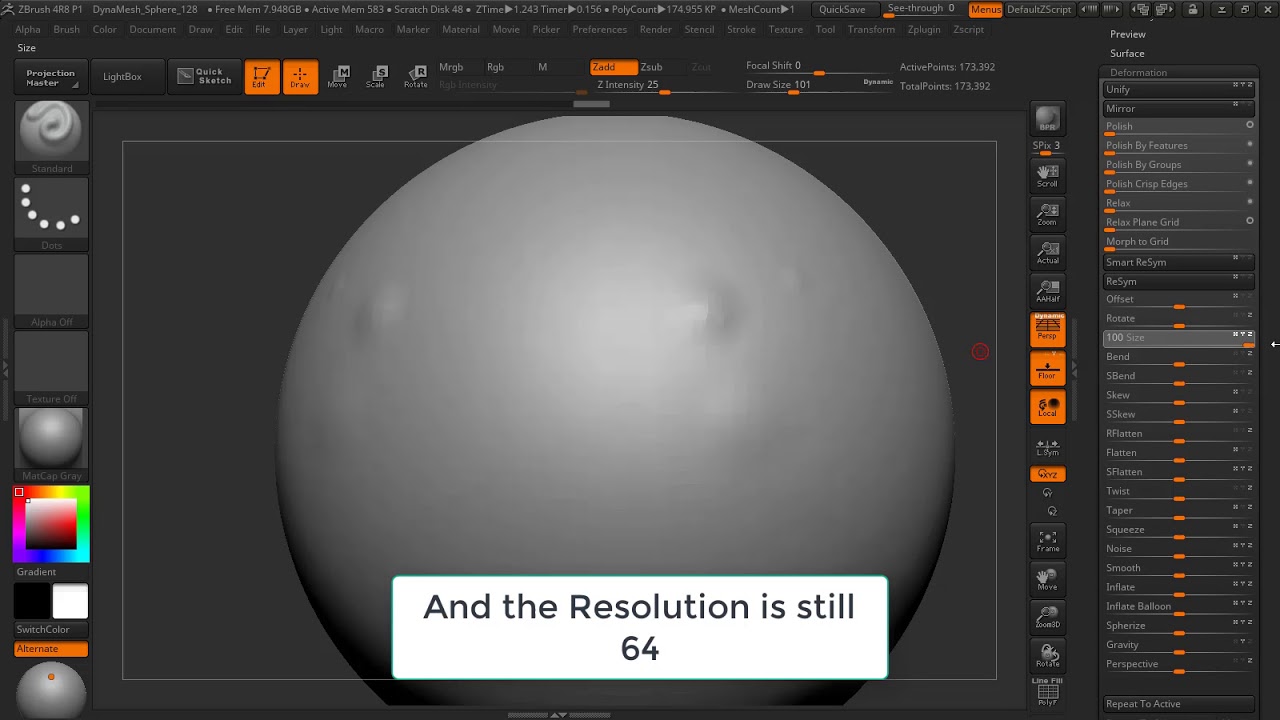Select the white main color swatch
The height and width of the screenshot is (720, 1280).
coord(70,601)
